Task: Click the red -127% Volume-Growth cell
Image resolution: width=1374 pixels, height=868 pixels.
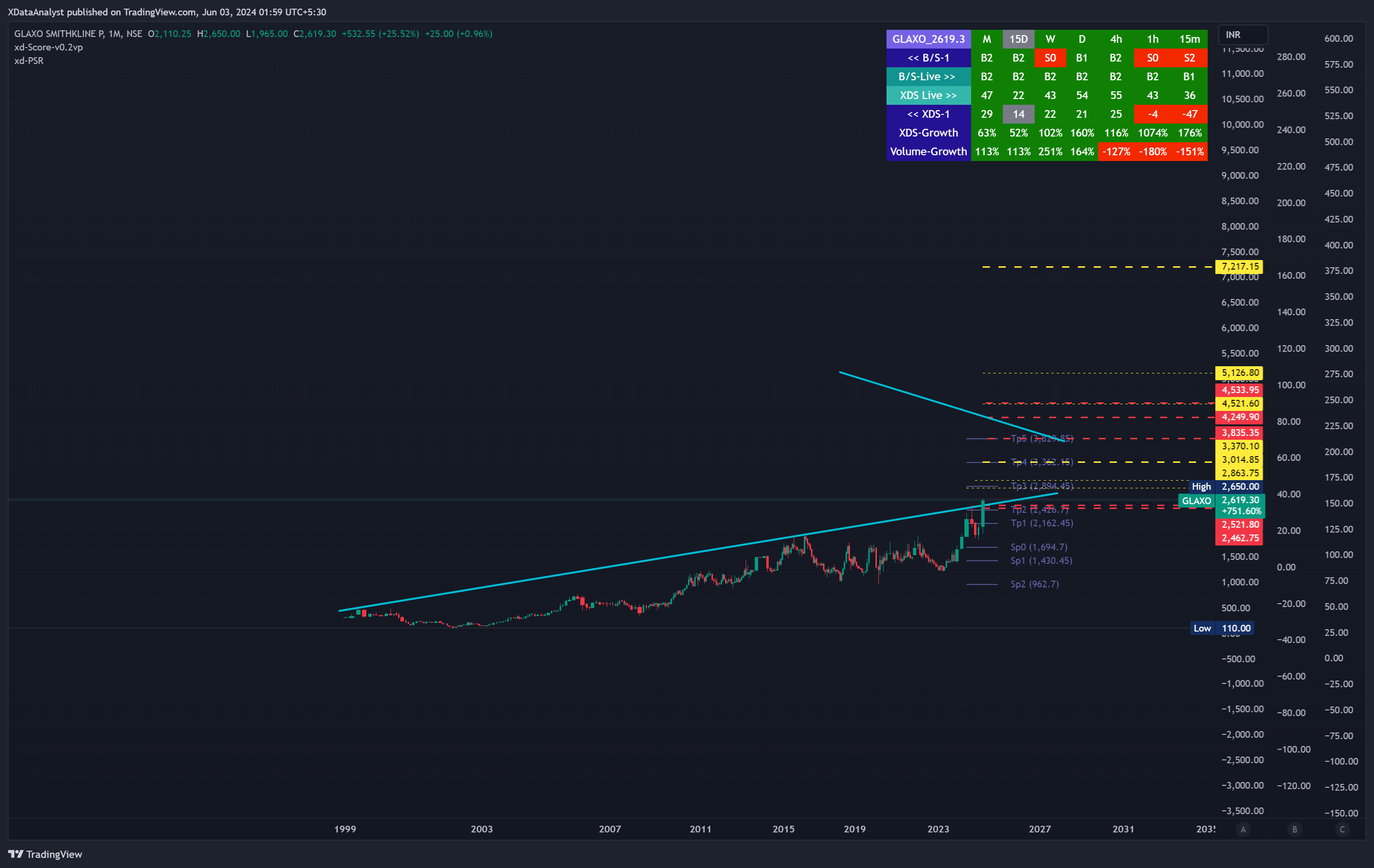Action: pyautogui.click(x=1116, y=152)
